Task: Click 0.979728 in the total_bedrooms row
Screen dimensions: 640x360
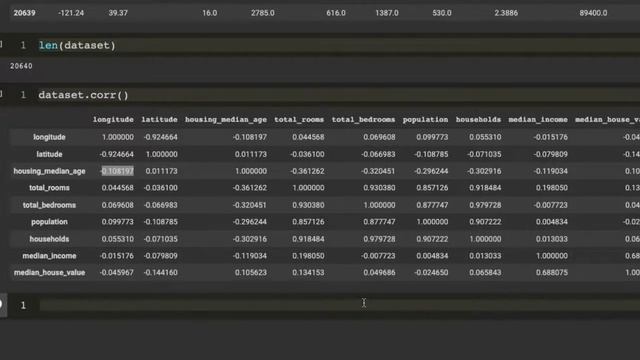Action: pyautogui.click(x=485, y=205)
